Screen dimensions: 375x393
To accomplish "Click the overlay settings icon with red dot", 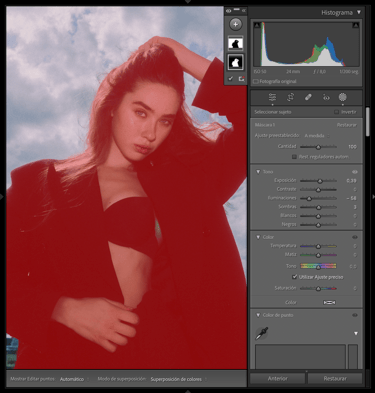I will [242, 79].
